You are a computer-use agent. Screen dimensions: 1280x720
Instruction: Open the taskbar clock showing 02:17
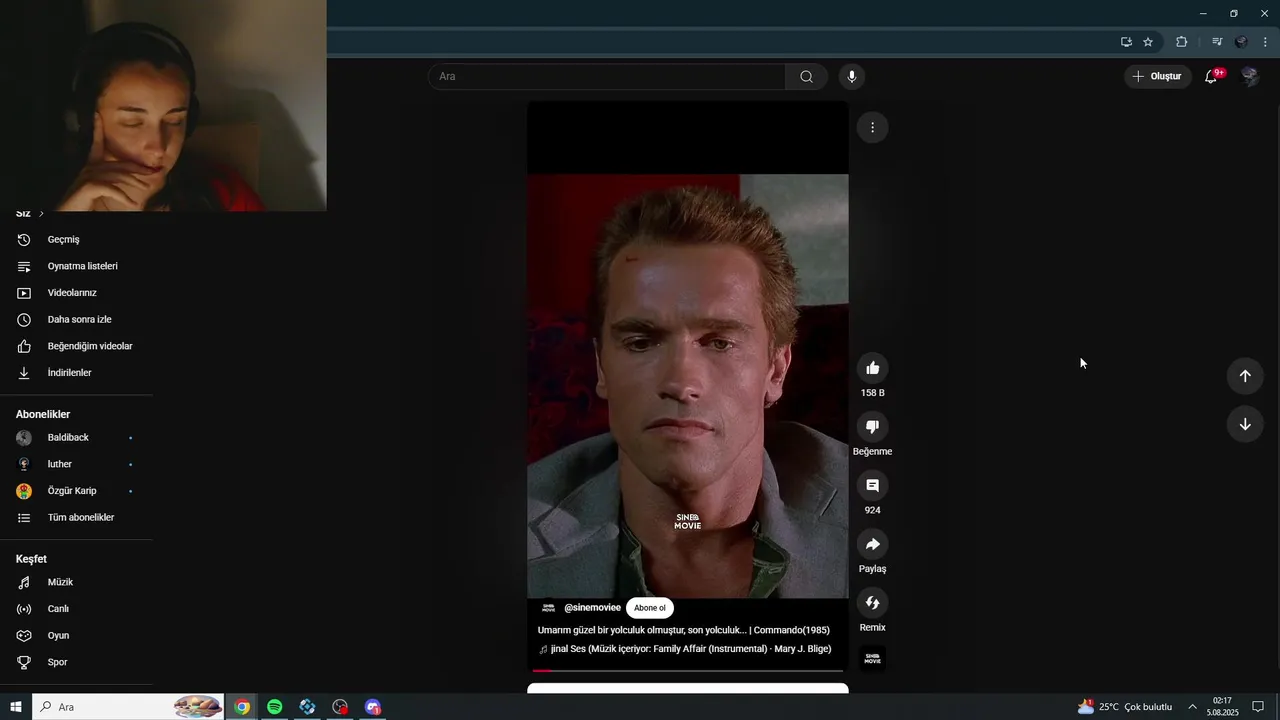[x=1222, y=707]
